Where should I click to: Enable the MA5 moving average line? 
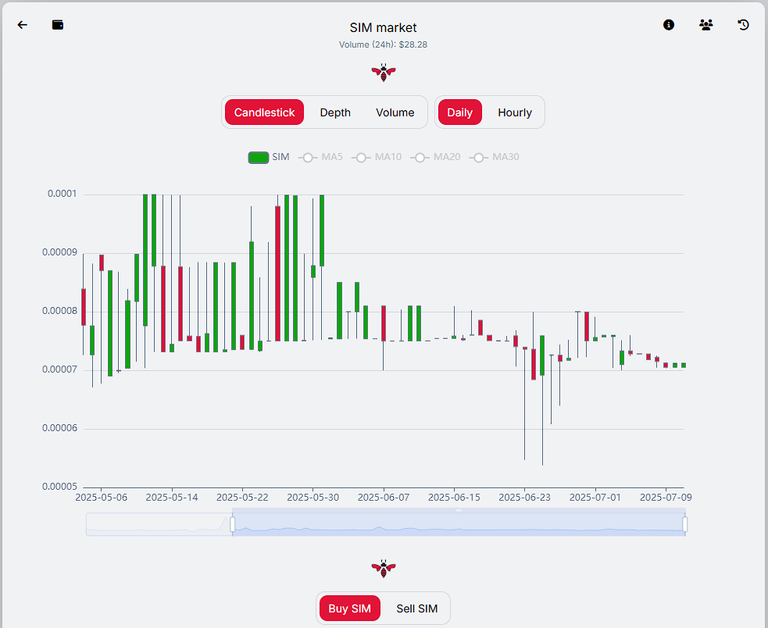click(x=320, y=157)
